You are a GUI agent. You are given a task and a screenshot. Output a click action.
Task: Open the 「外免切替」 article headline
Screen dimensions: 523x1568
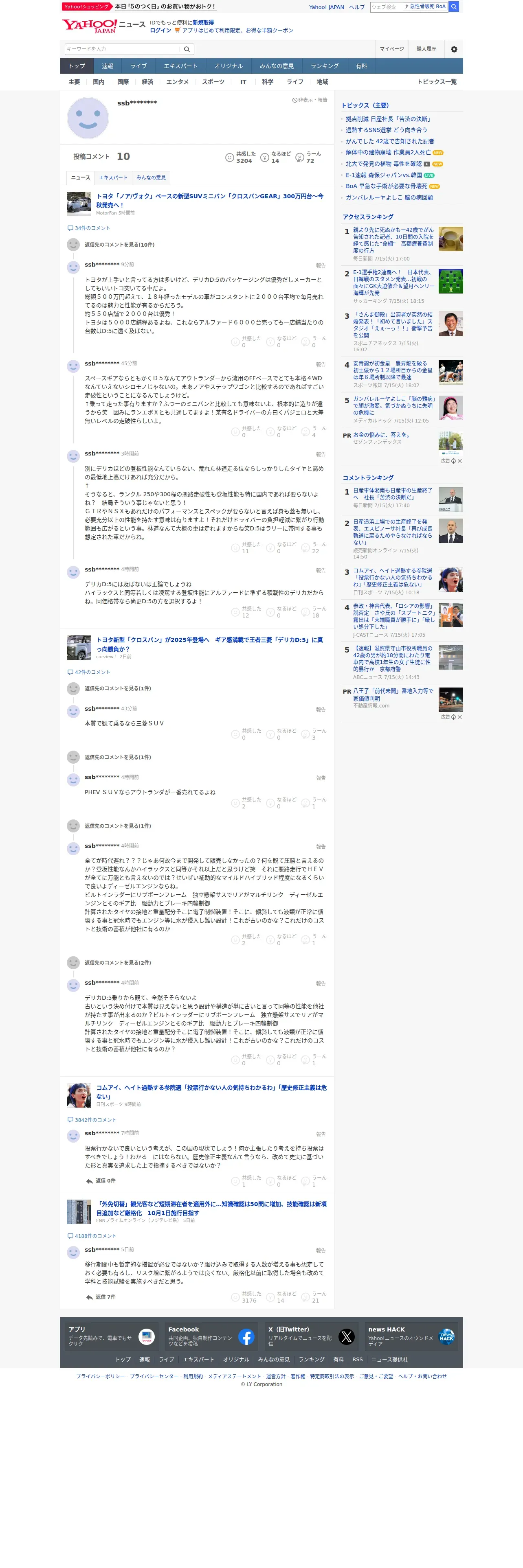click(x=211, y=1209)
